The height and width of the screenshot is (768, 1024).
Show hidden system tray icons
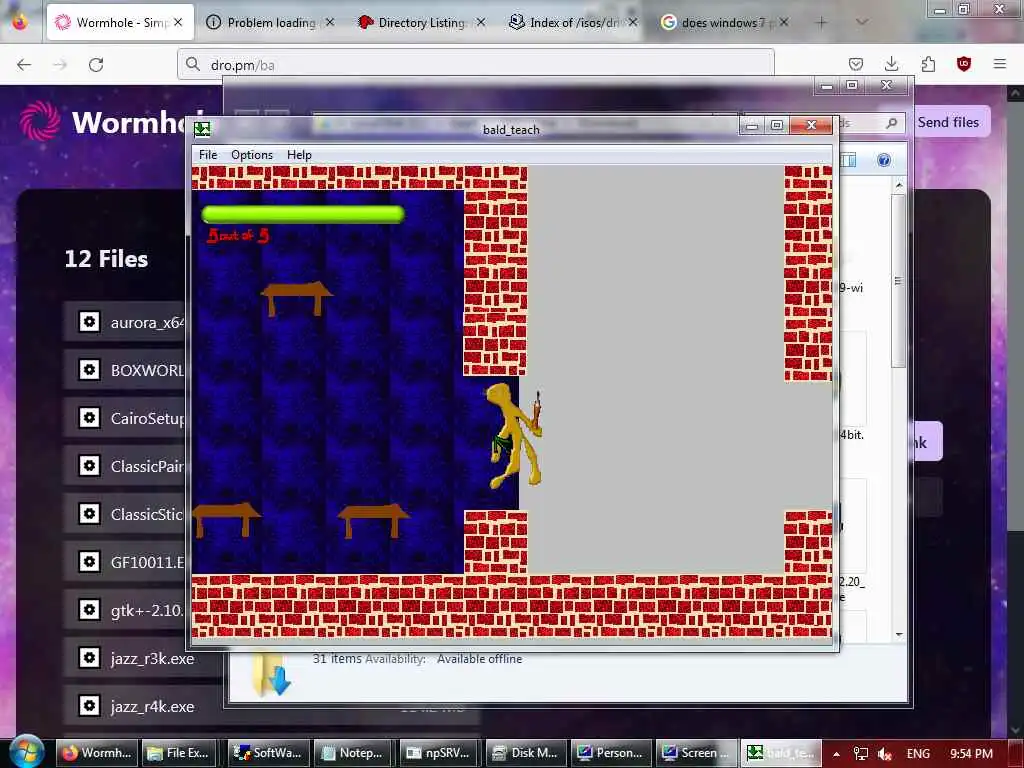tap(836, 754)
